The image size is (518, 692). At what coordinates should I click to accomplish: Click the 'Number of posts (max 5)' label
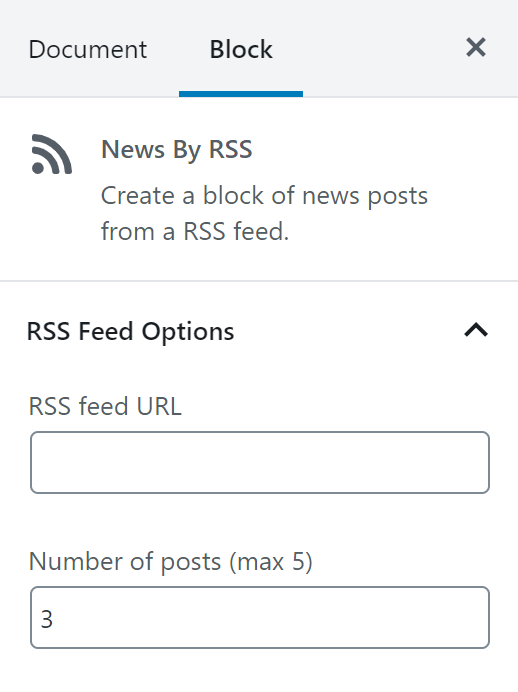pyautogui.click(x=170, y=562)
